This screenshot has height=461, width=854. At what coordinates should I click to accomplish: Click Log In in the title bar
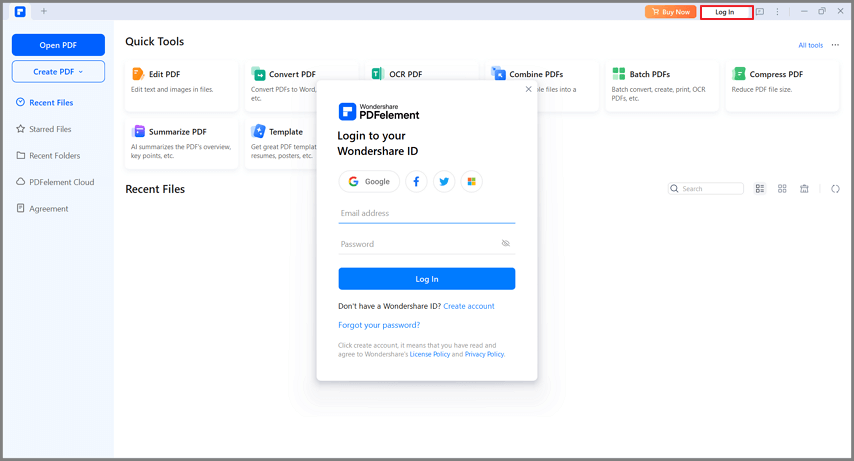(x=726, y=12)
